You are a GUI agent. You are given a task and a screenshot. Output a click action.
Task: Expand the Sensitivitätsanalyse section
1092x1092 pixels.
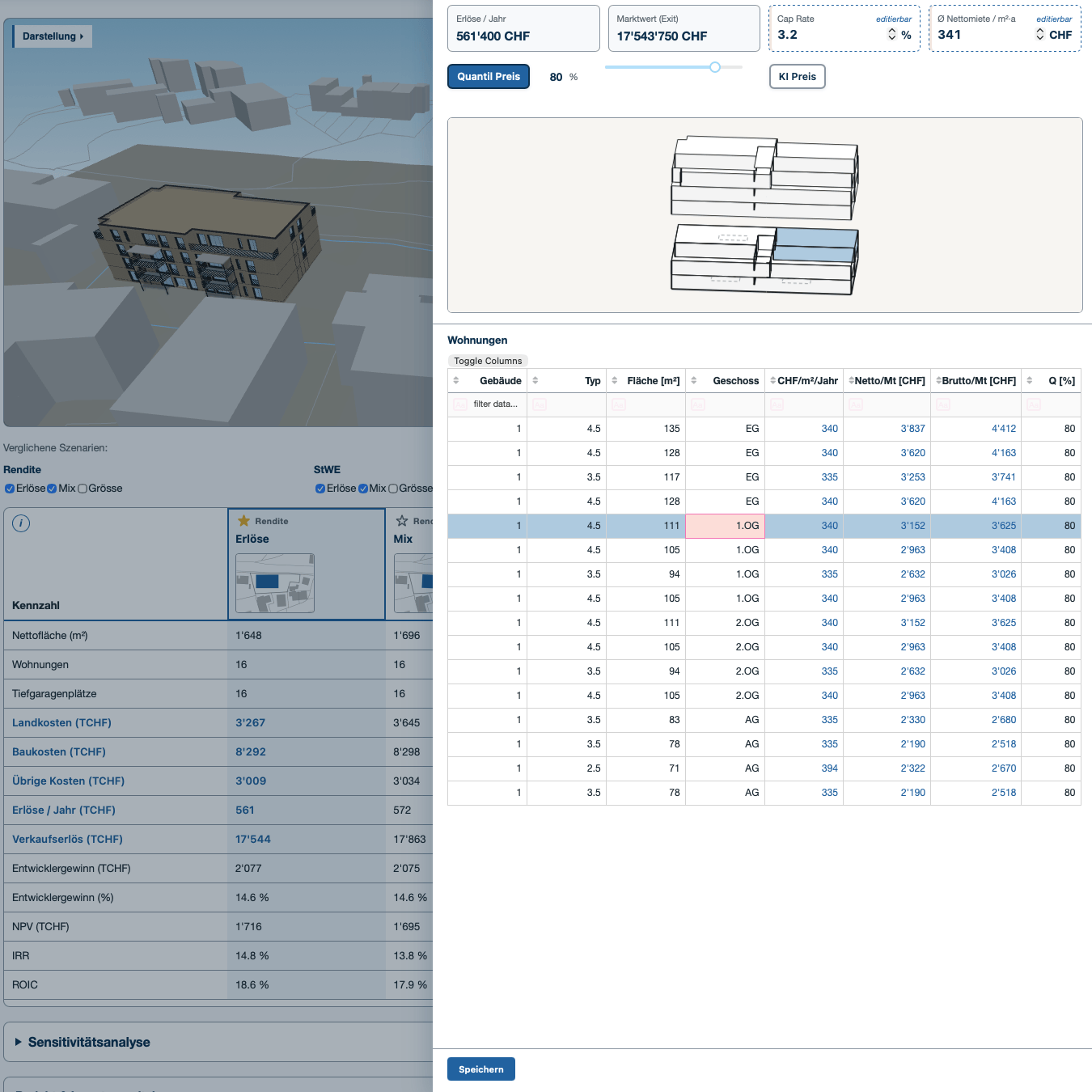coord(89,1042)
